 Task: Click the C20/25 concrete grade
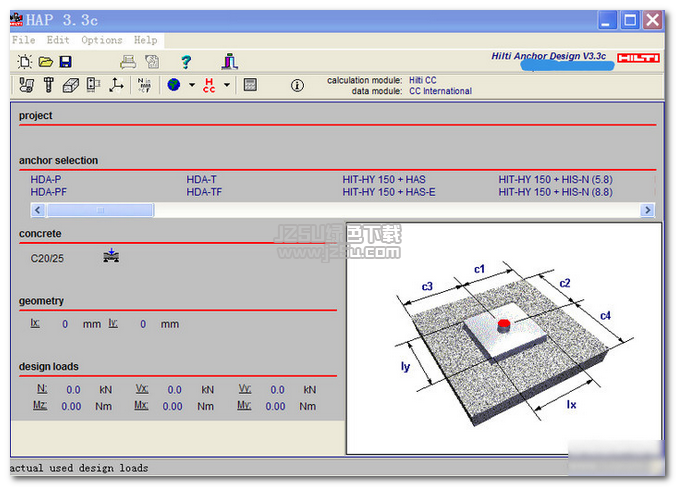(x=47, y=259)
